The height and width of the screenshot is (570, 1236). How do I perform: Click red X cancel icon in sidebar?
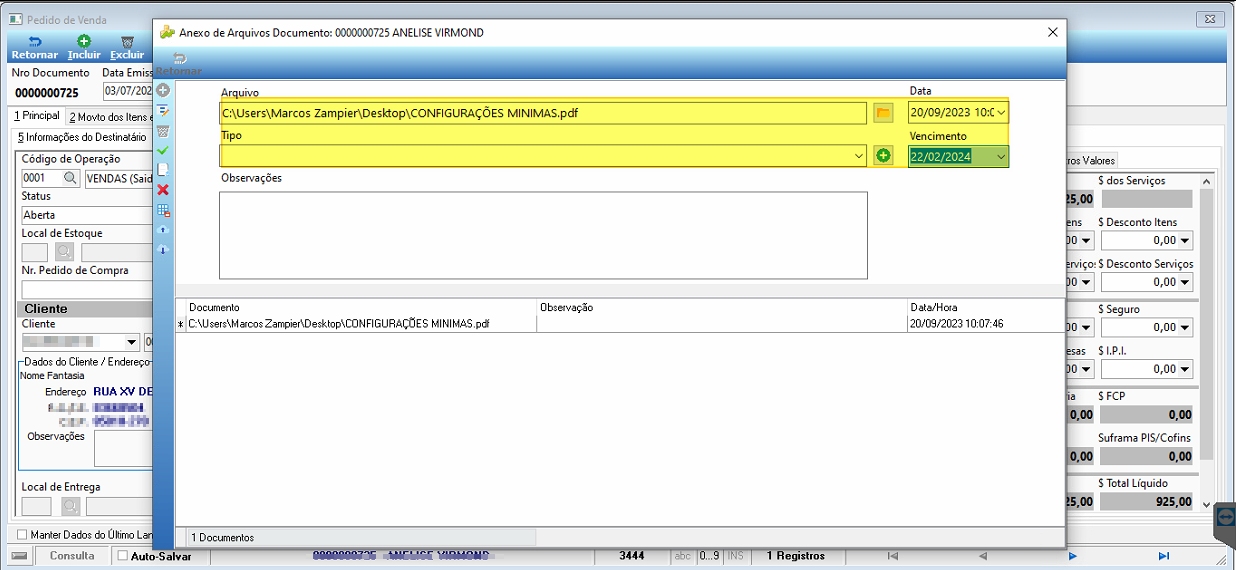tap(164, 190)
